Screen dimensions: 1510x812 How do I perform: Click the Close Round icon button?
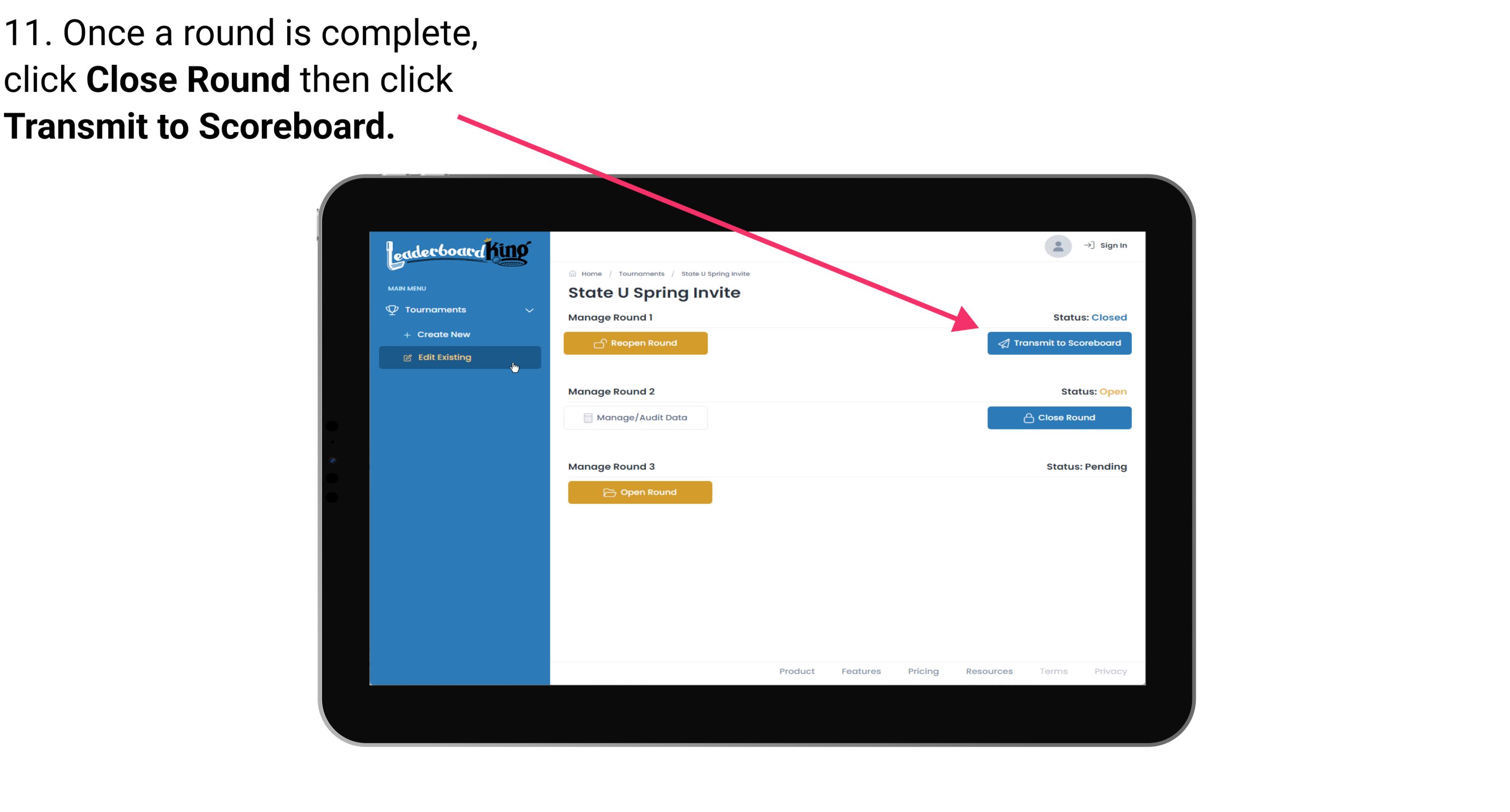[x=1059, y=417]
